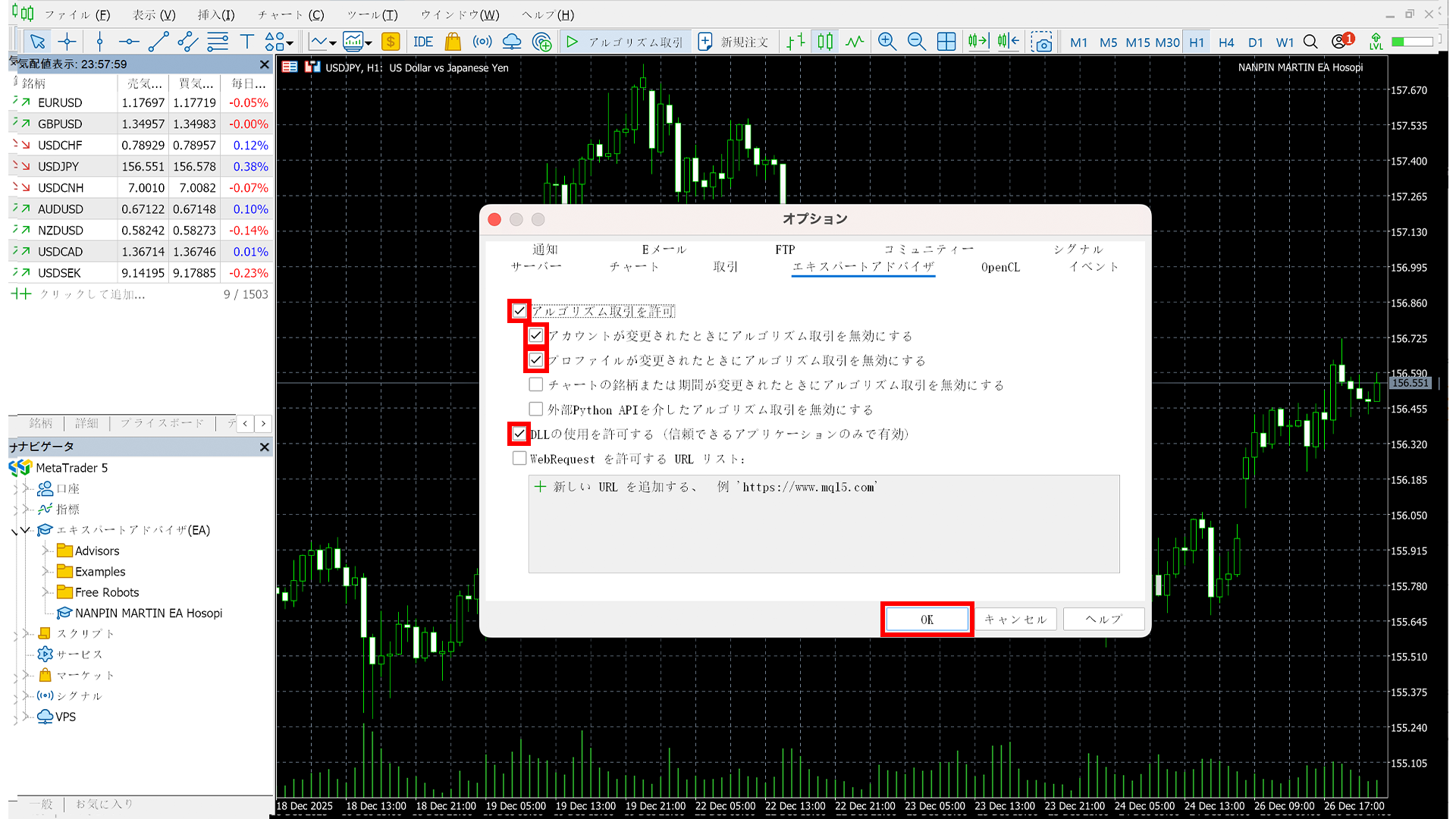Click the chart screenshot camera icon
1456x819 pixels.
tap(1042, 42)
